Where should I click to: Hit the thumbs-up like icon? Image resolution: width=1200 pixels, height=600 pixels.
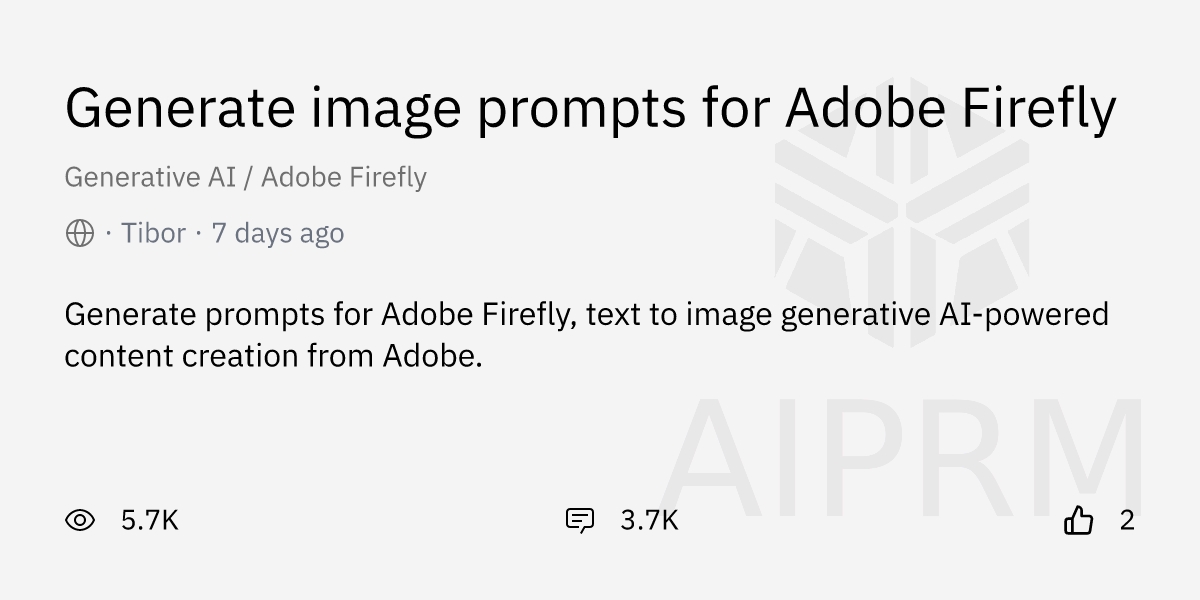pyautogui.click(x=1078, y=520)
